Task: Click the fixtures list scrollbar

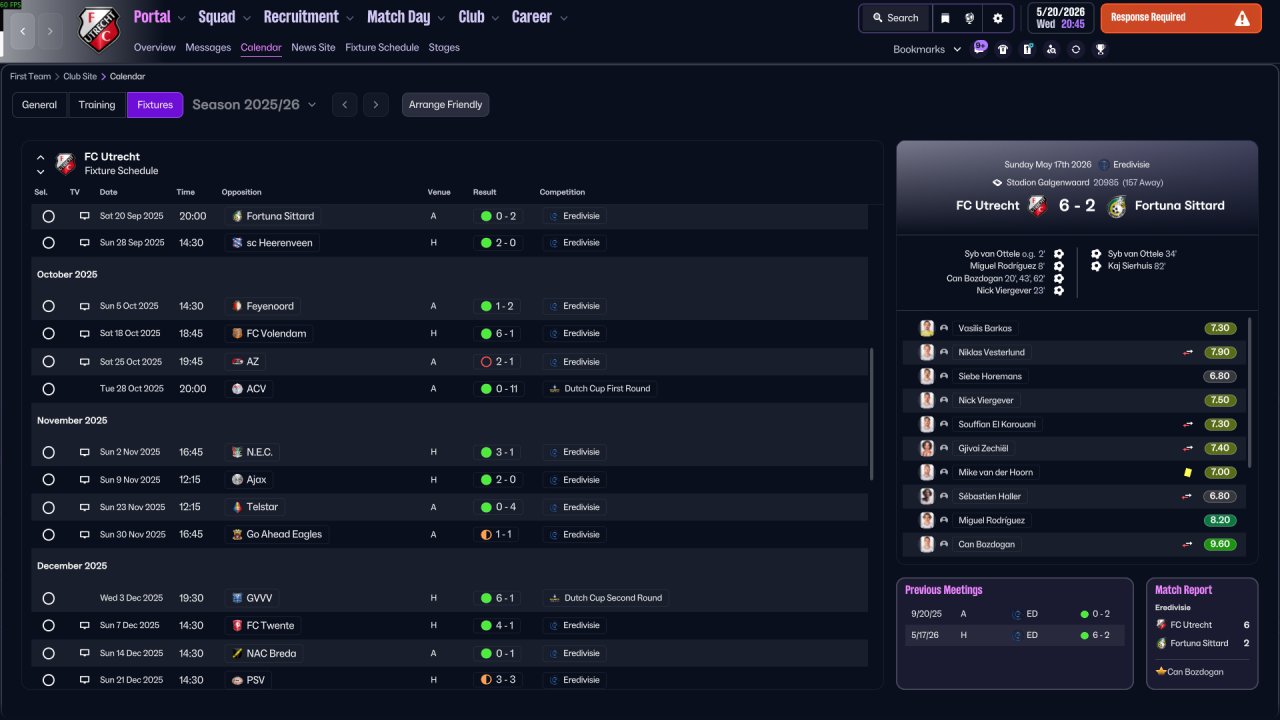Action: pos(872,414)
